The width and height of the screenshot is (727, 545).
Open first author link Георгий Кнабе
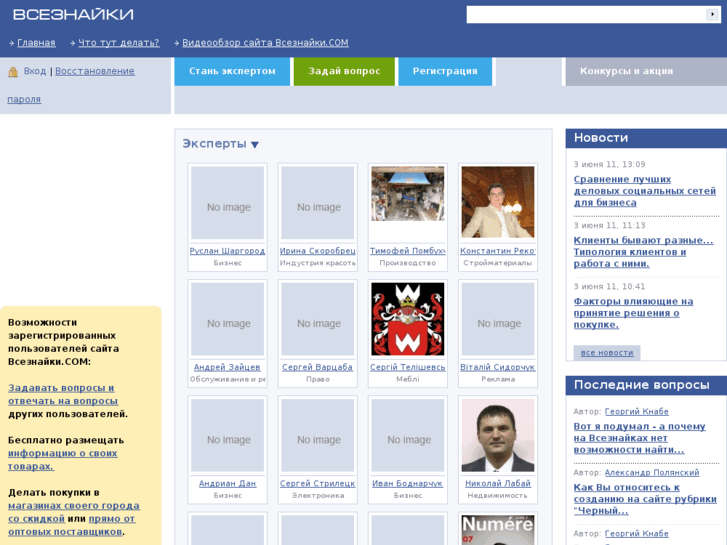(637, 411)
